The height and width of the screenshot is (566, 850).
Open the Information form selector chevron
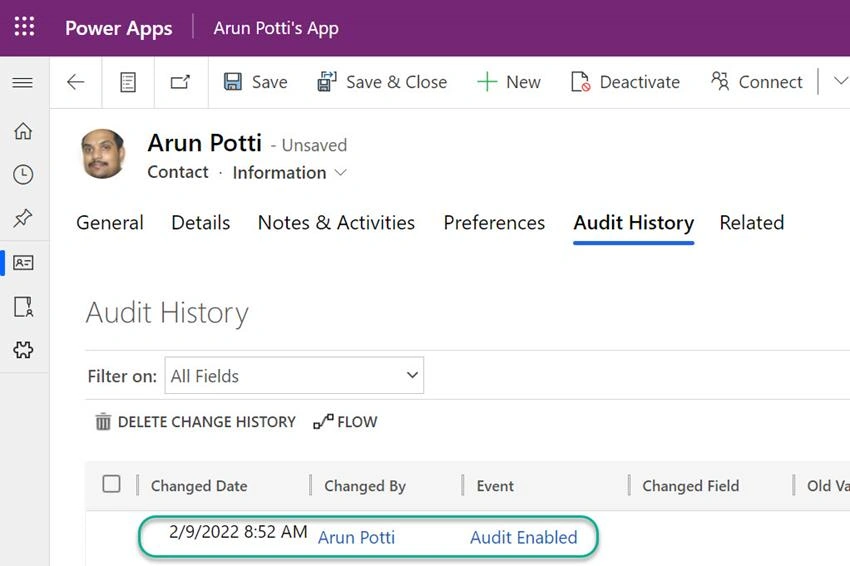(340, 173)
